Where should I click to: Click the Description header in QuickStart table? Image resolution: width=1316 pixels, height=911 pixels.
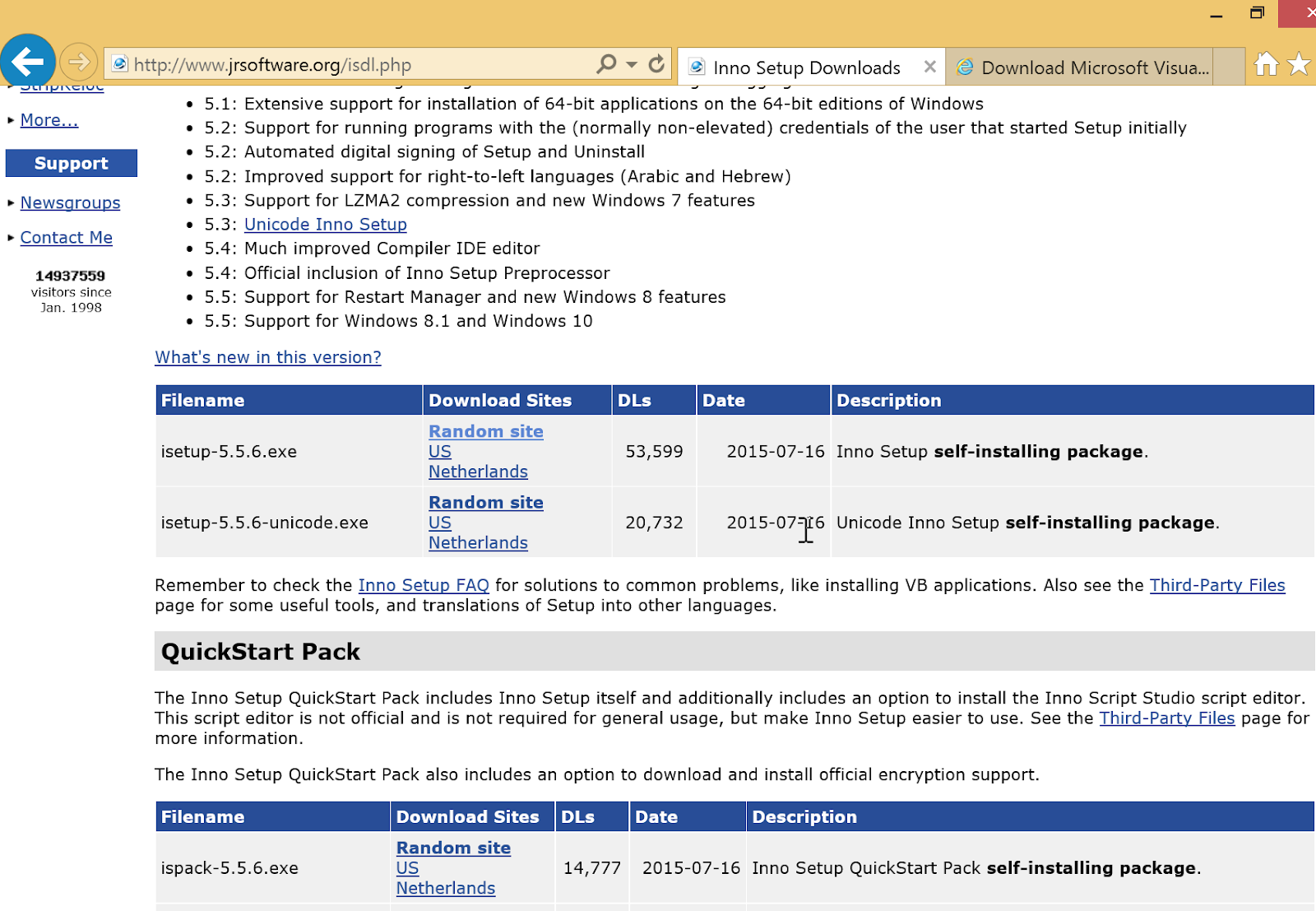[x=1031, y=816]
